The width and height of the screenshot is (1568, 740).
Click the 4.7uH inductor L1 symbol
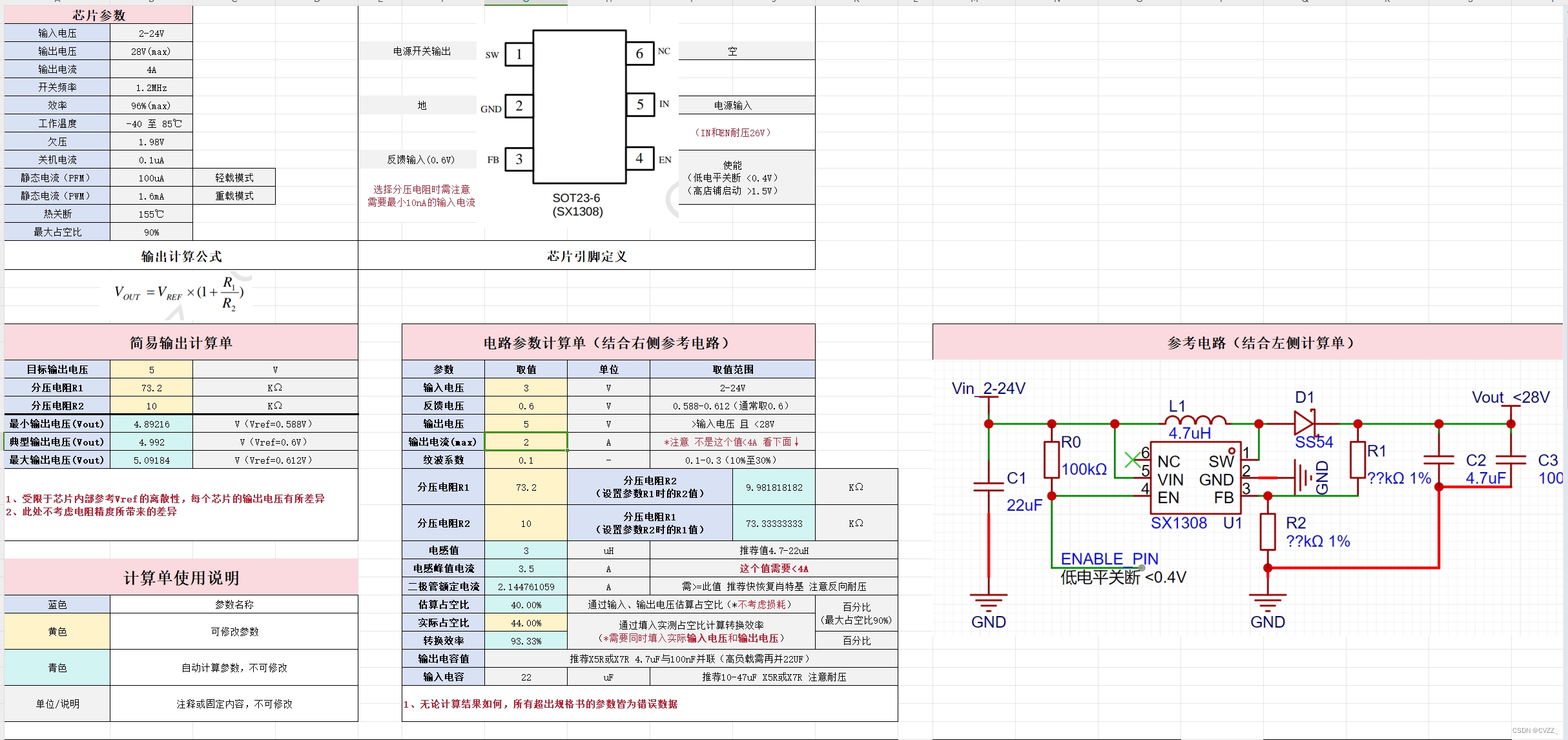(1196, 423)
